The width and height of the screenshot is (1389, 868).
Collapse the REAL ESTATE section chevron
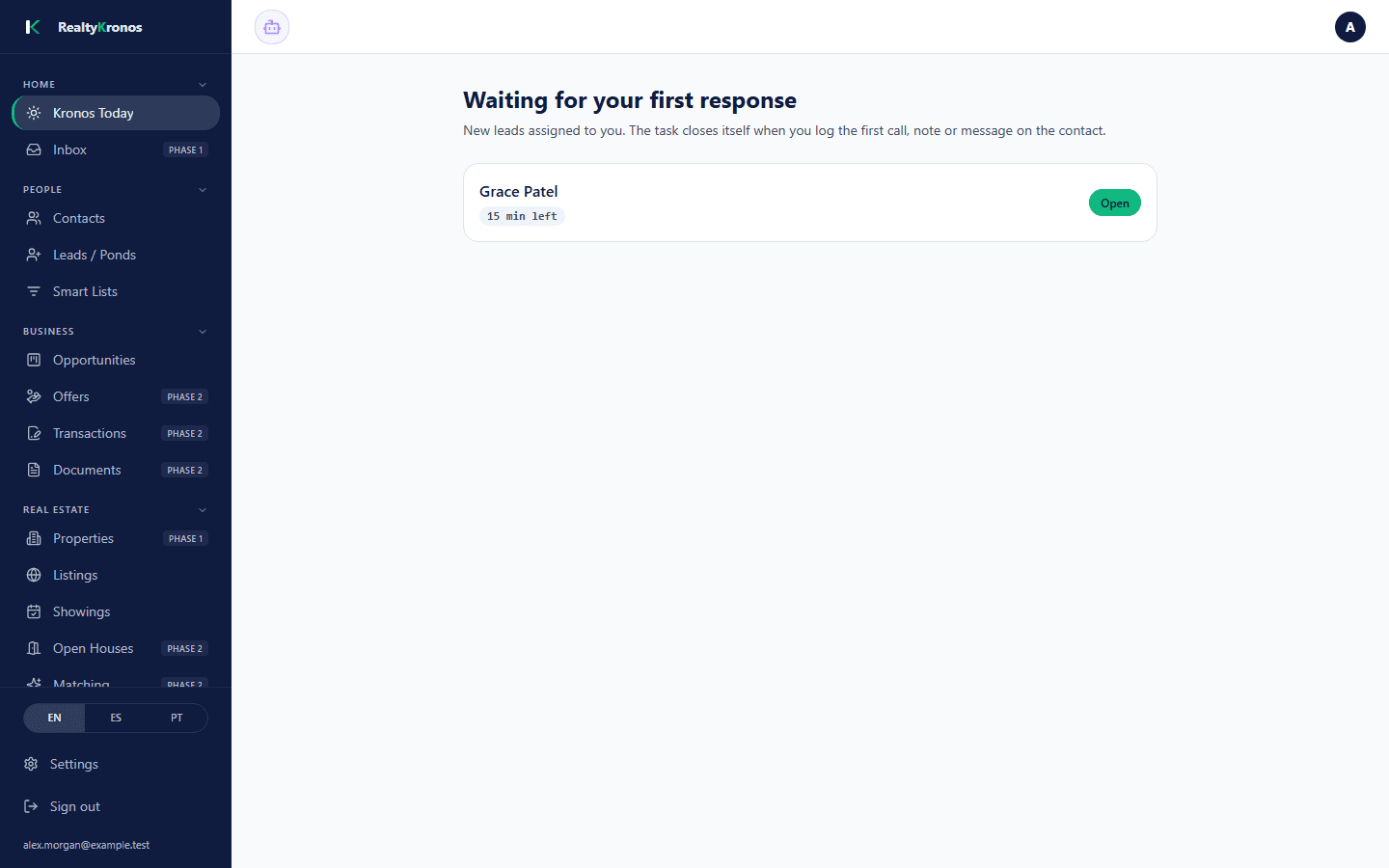(x=203, y=510)
